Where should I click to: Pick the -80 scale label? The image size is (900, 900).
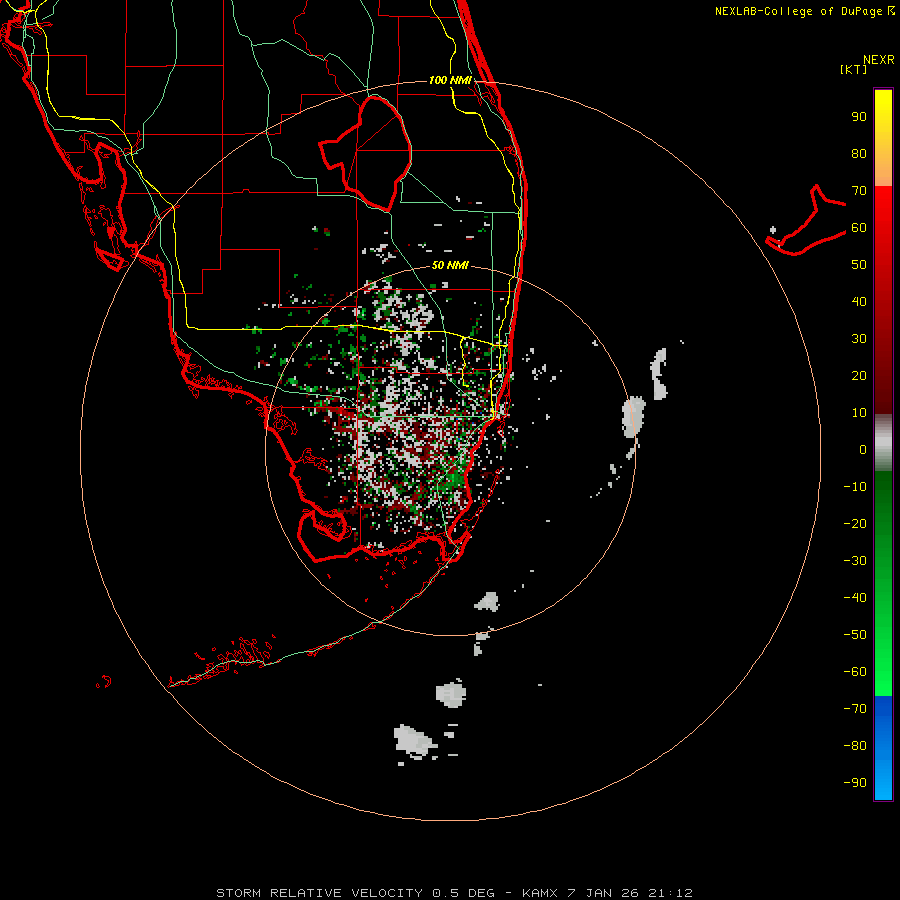pos(855,746)
